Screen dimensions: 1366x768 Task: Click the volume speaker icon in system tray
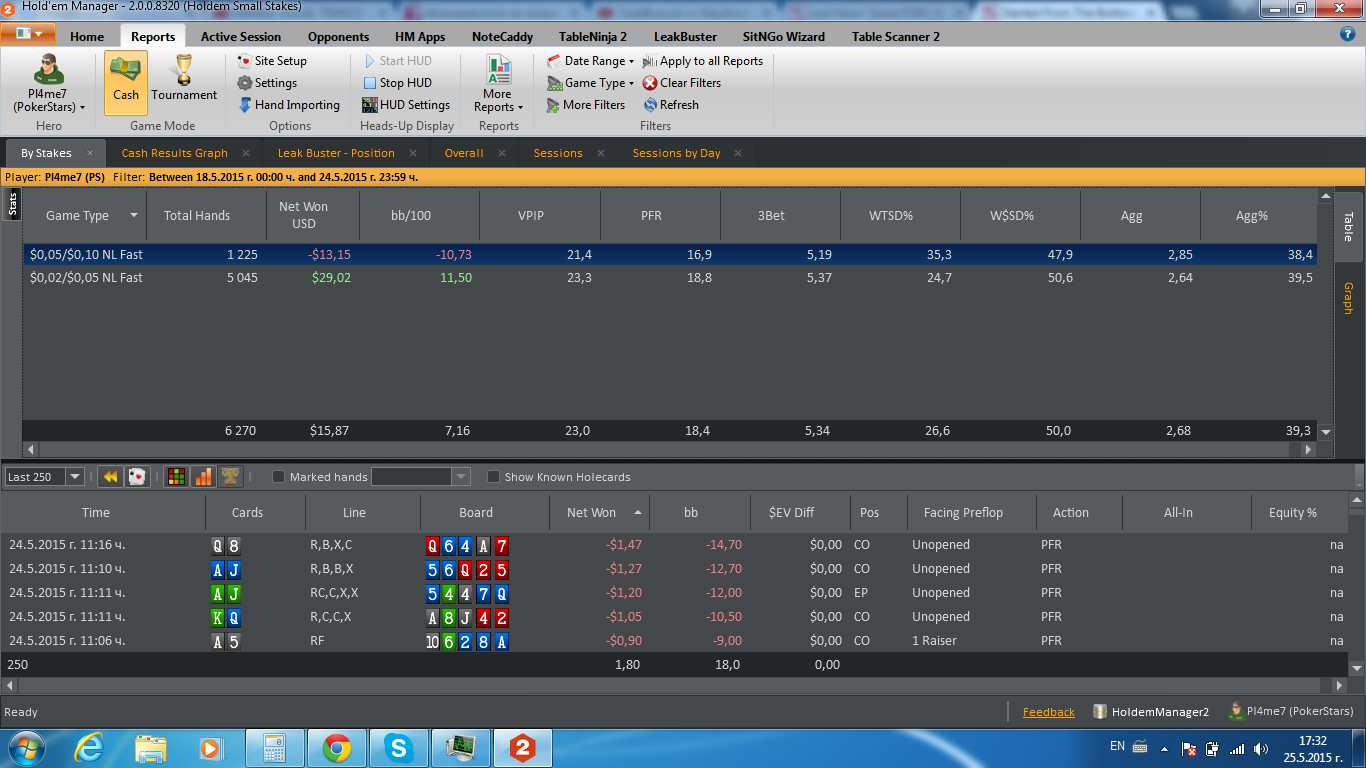(x=1259, y=748)
